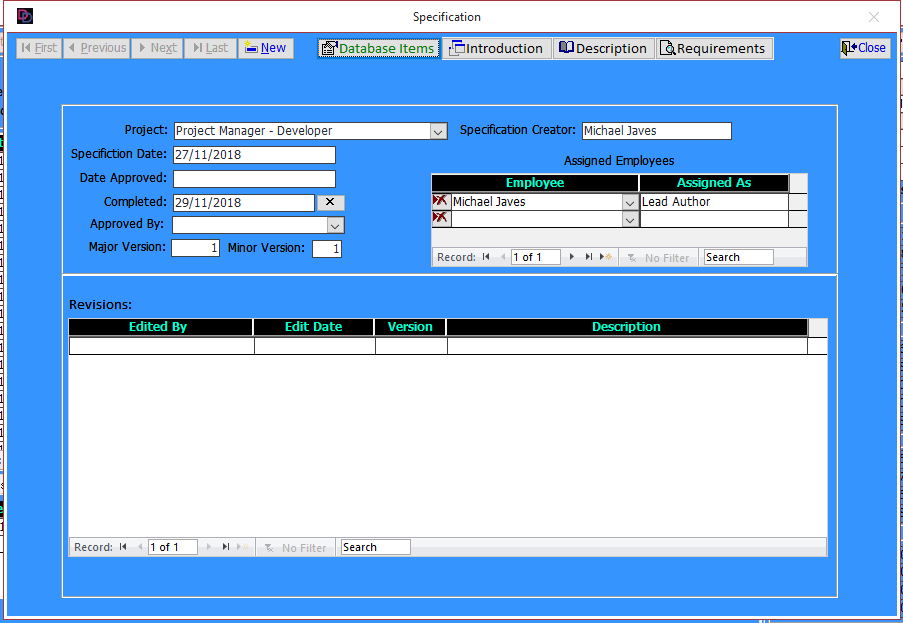Image resolution: width=903 pixels, height=623 pixels.
Task: Click record number box in Revisions navigator
Action: pos(173,548)
